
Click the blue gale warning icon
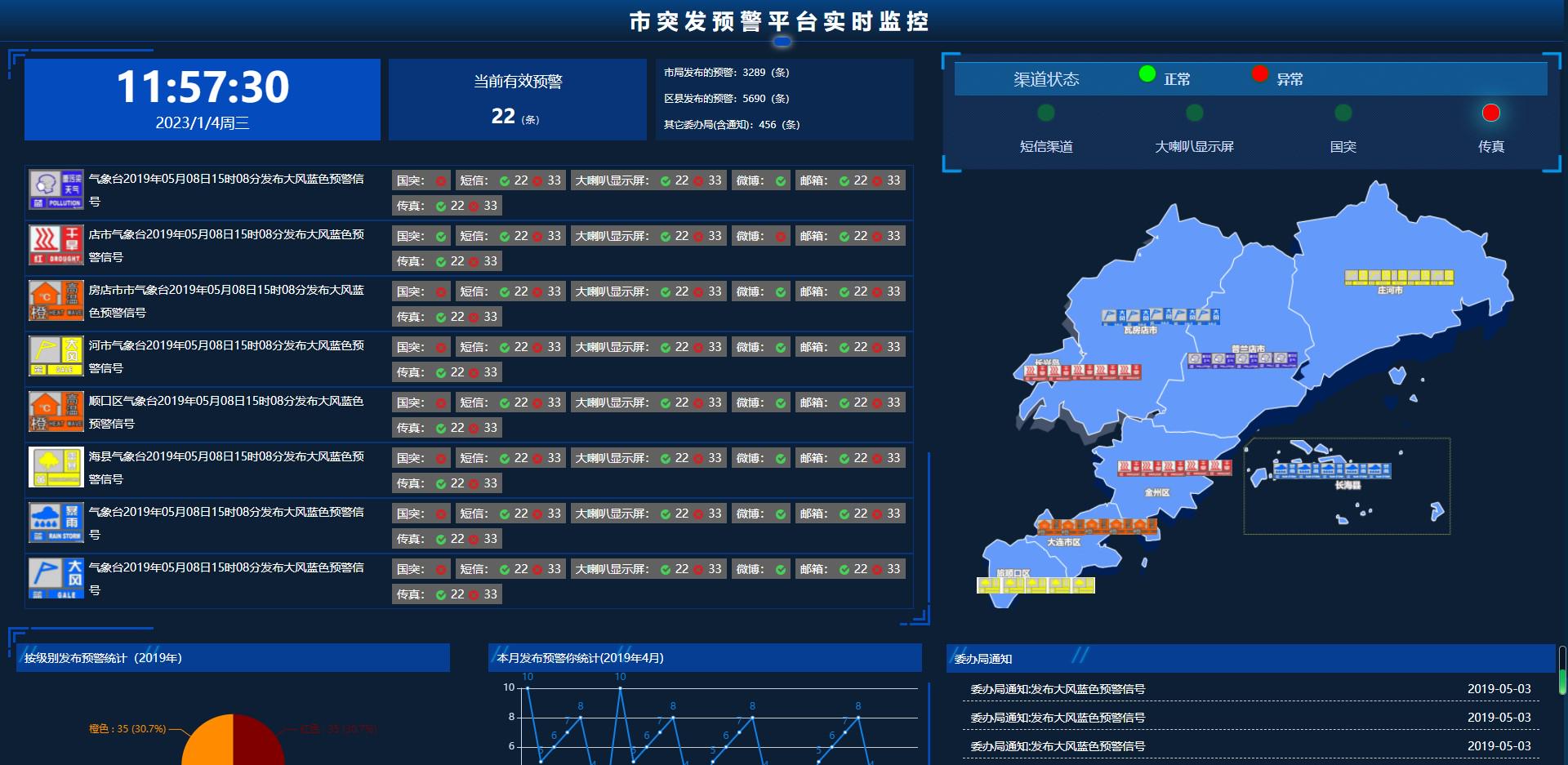tap(56, 578)
